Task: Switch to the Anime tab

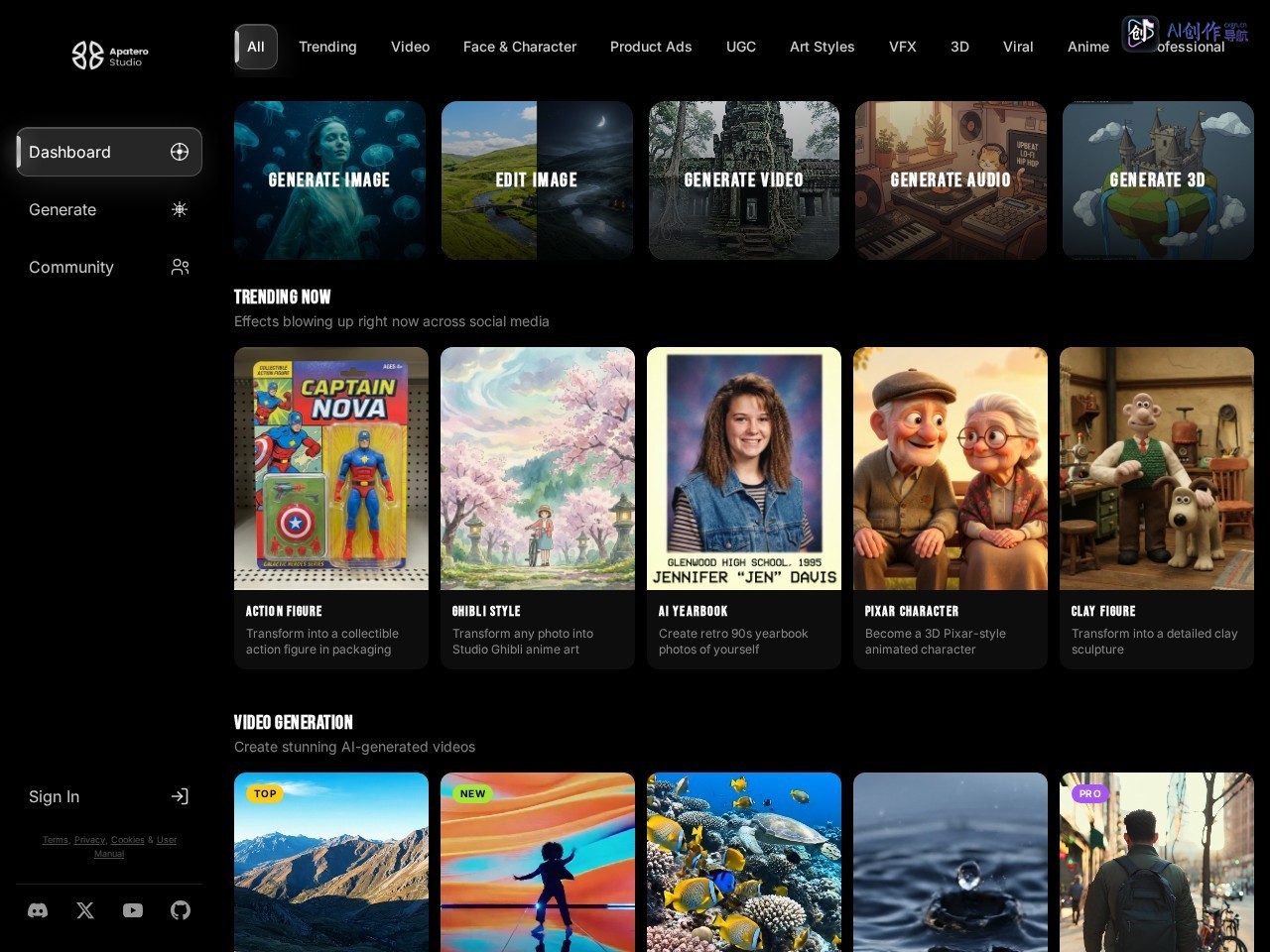Action: tap(1088, 47)
